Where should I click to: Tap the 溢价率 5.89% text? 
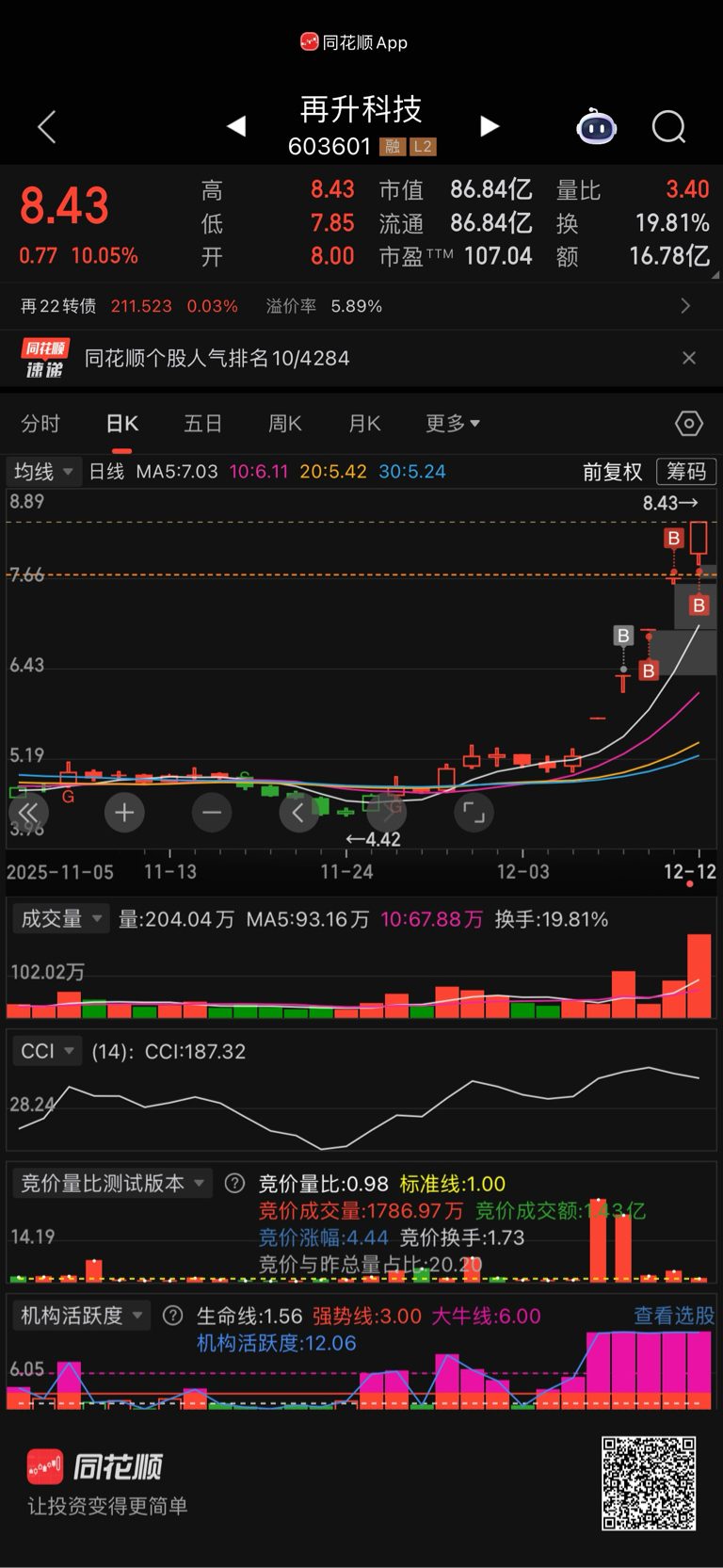[x=324, y=306]
